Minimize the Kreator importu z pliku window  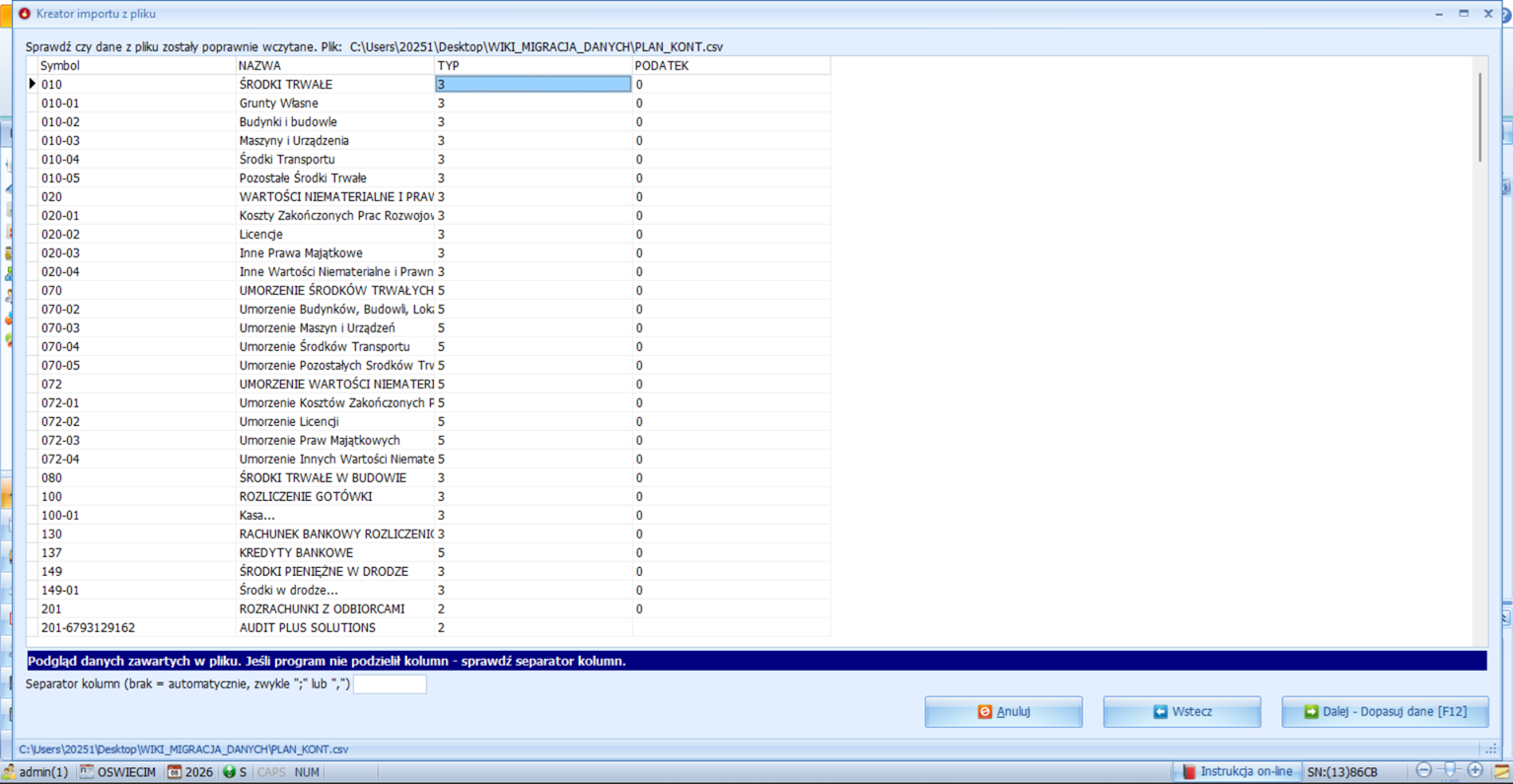(x=1439, y=14)
